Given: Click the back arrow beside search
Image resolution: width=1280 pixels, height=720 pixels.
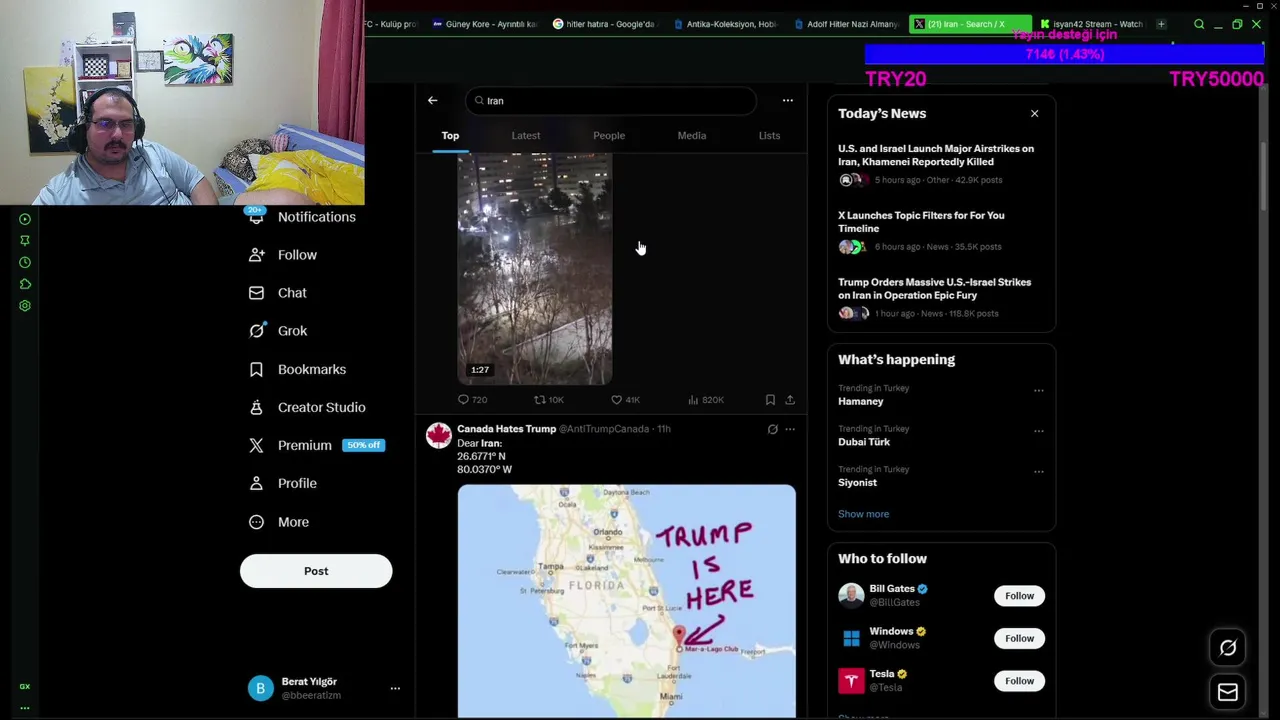Looking at the screenshot, I should pos(432,100).
